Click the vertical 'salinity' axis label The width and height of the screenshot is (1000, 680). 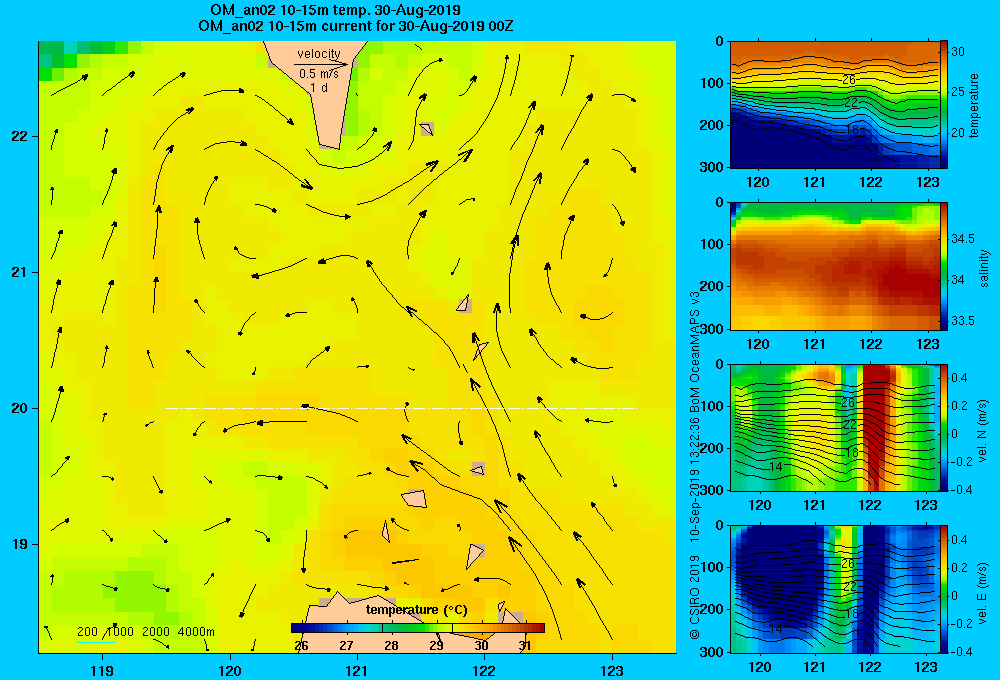pyautogui.click(x=984, y=268)
